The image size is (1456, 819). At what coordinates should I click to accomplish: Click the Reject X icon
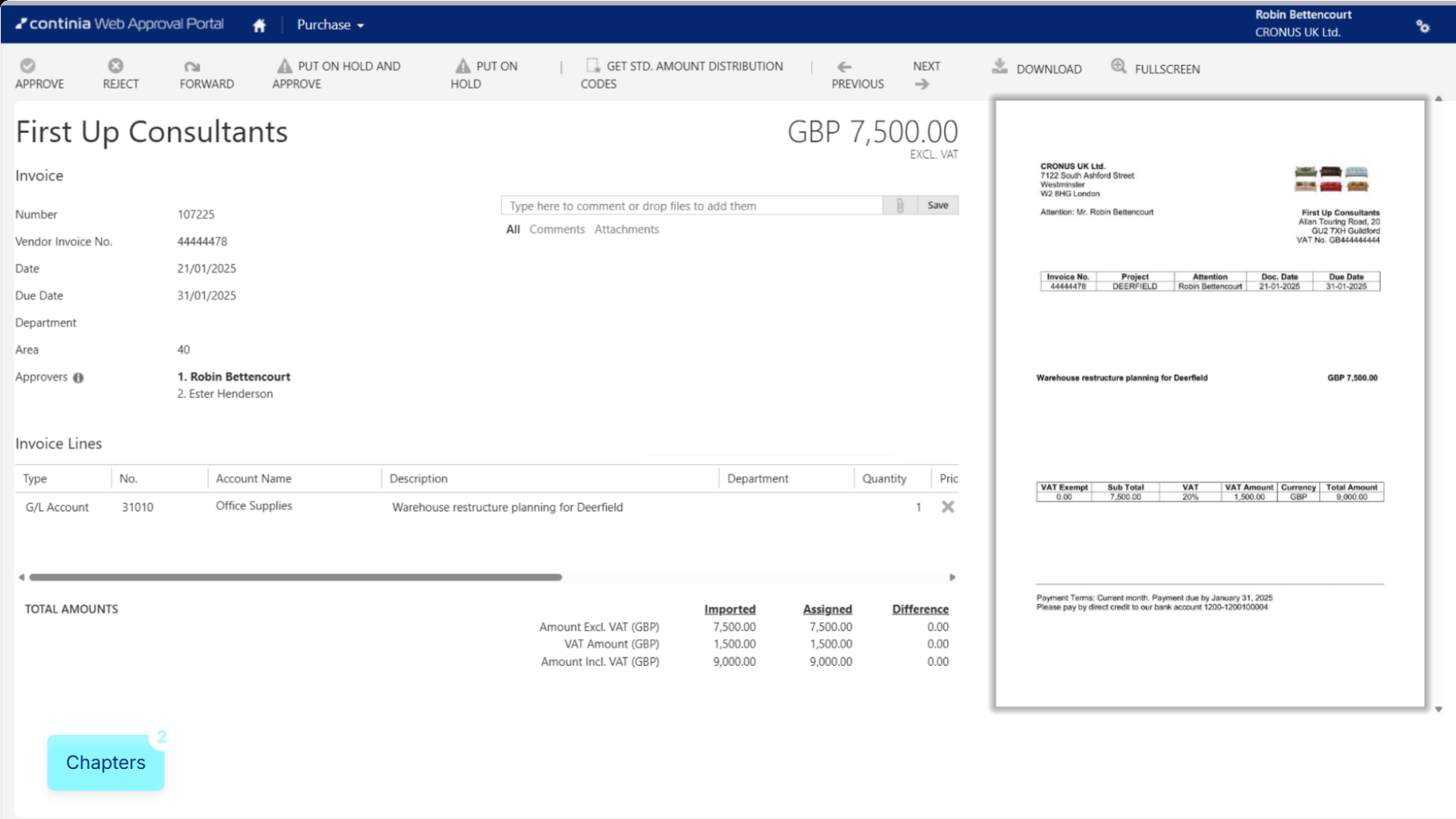115,66
